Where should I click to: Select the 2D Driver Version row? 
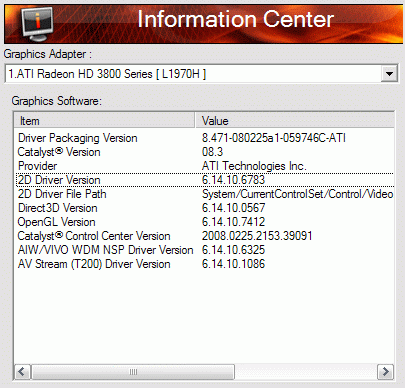point(205,180)
